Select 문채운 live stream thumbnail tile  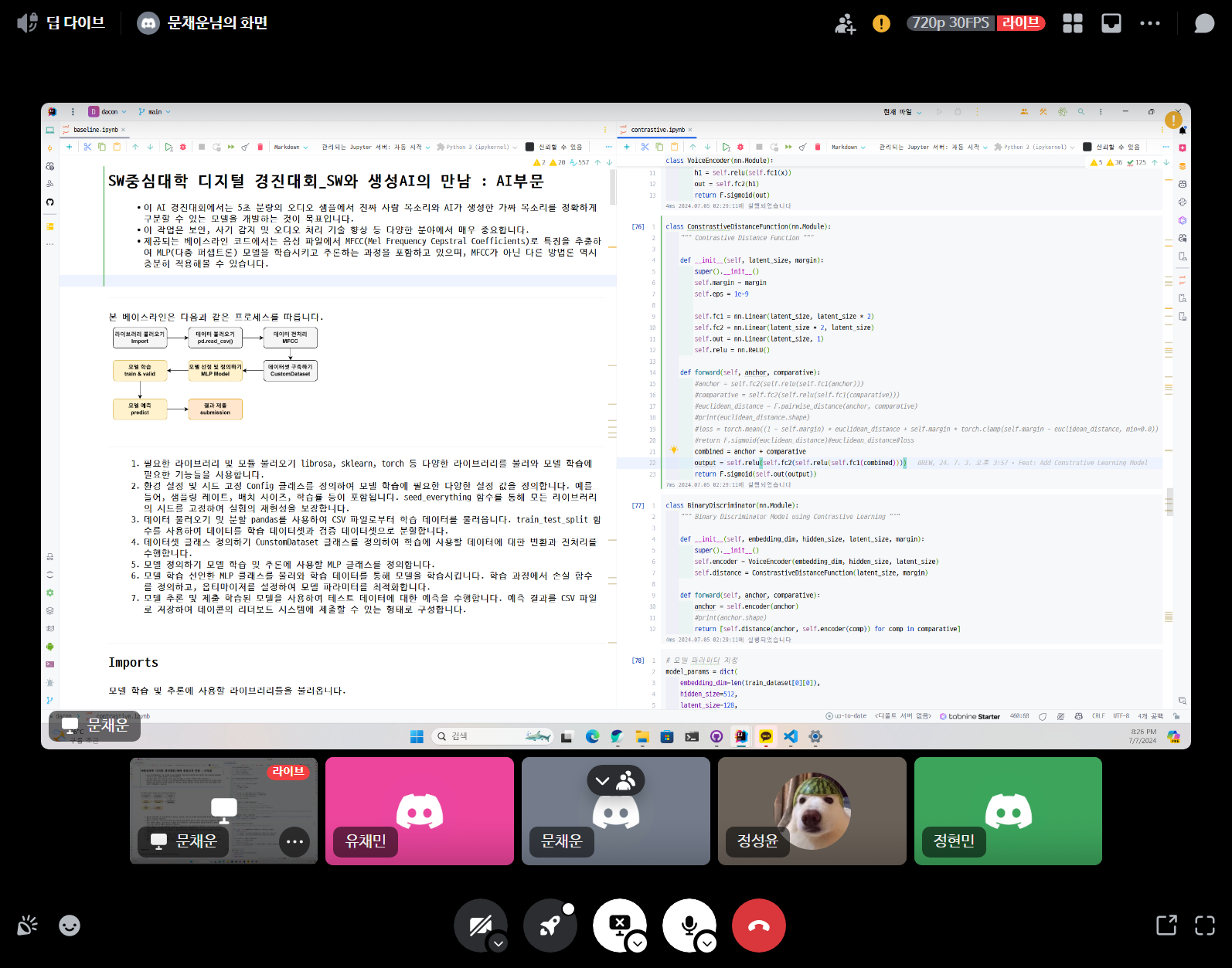point(223,810)
